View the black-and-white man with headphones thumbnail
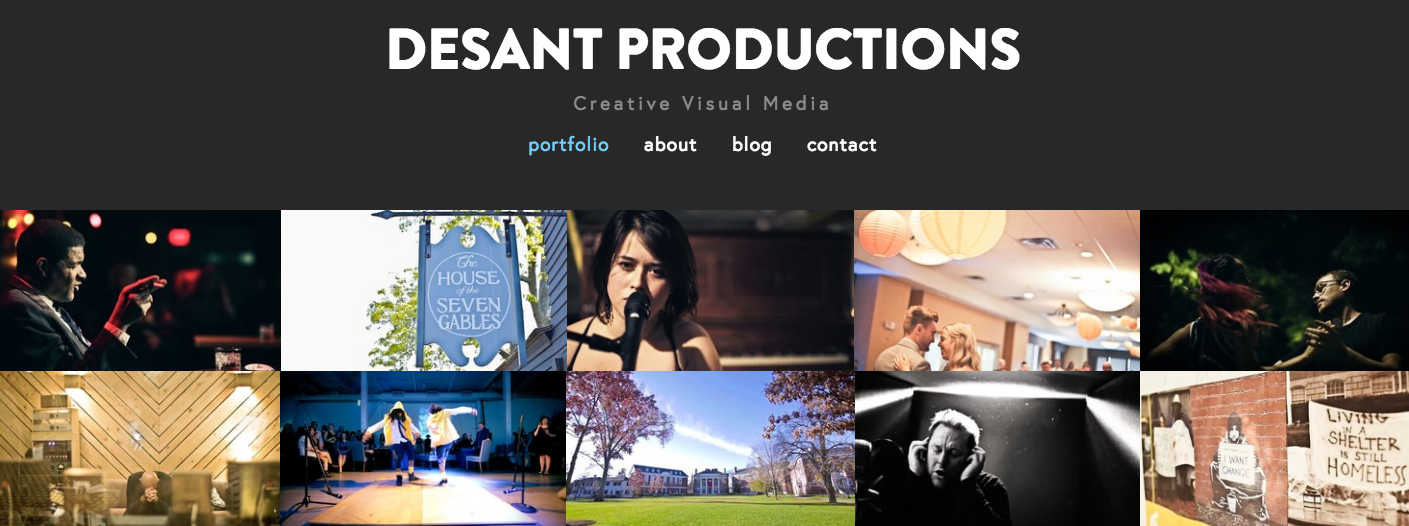1409x526 pixels. pyautogui.click(x=997, y=449)
